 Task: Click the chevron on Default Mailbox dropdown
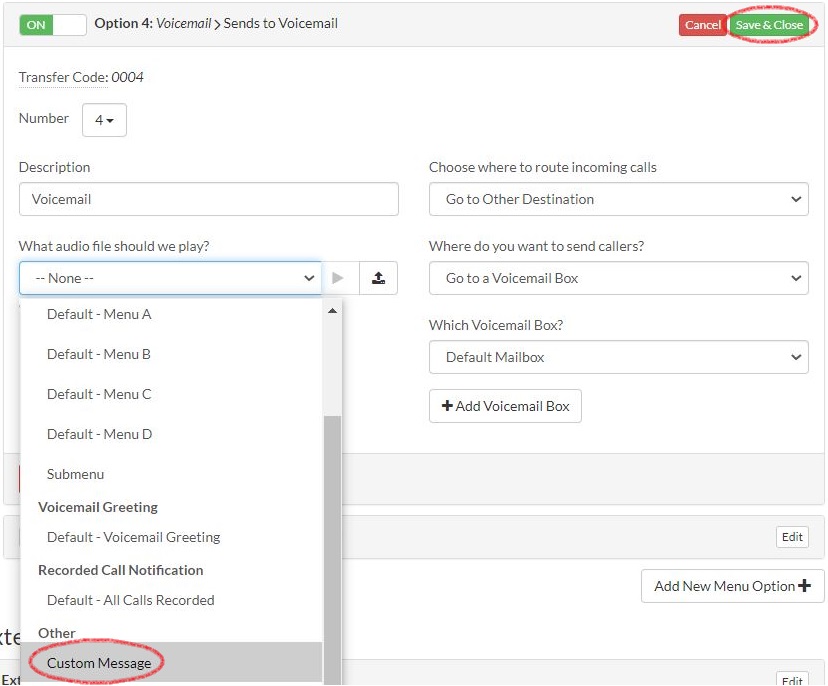pos(797,357)
